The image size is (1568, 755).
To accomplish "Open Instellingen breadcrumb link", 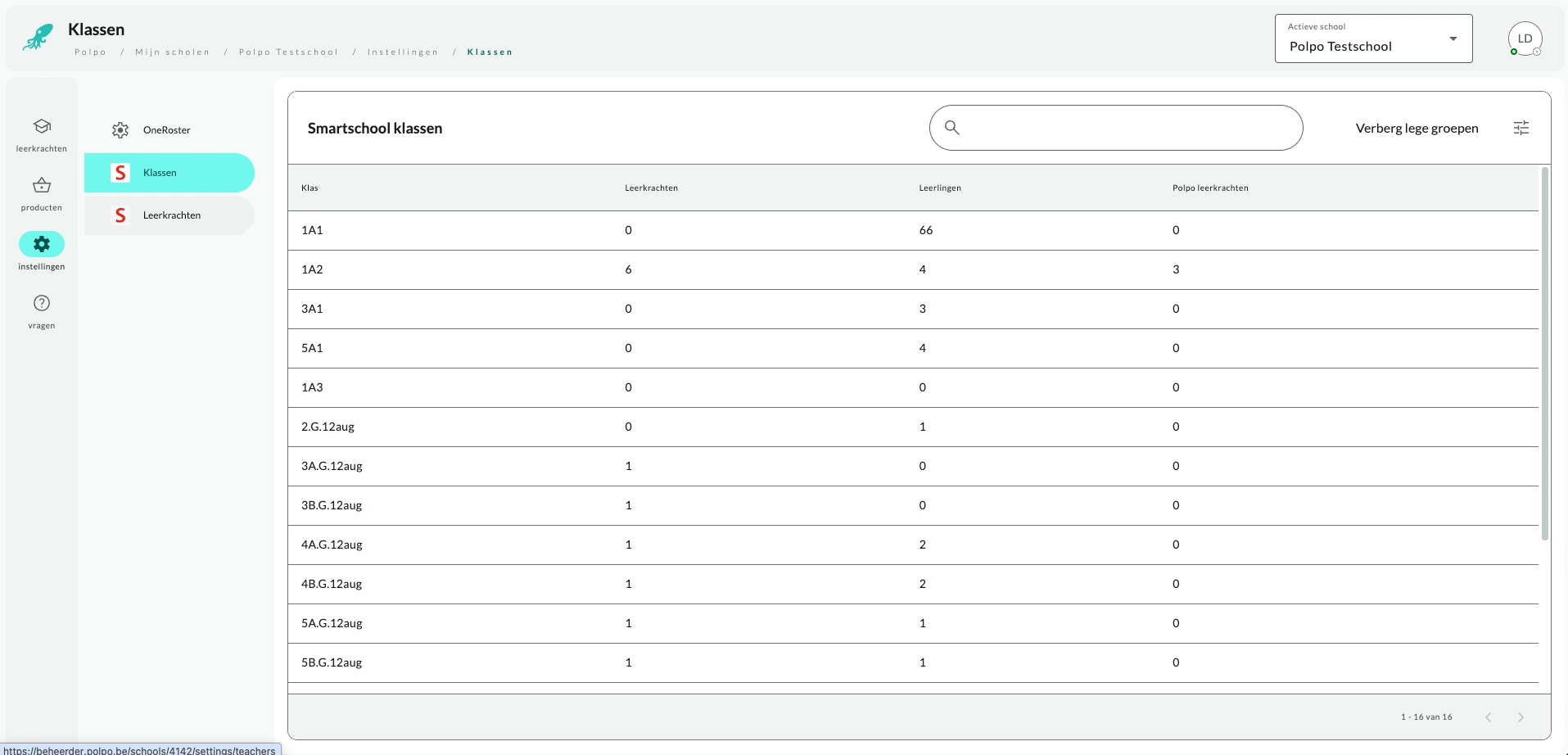I will point(403,52).
